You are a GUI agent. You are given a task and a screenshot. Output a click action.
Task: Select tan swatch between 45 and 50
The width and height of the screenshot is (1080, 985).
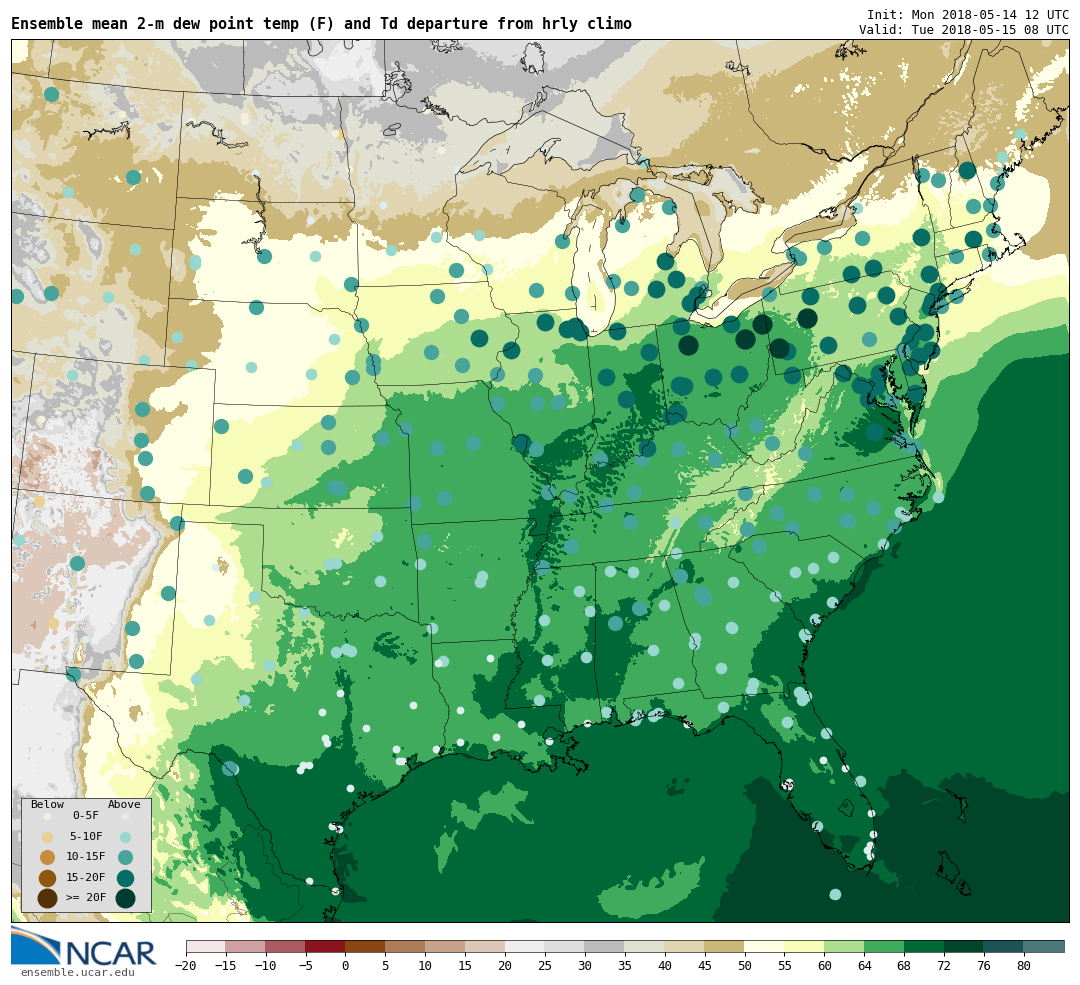[x=725, y=946]
